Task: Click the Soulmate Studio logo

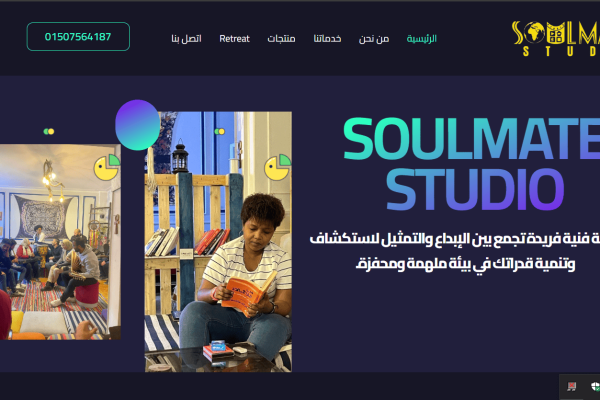Action: tap(556, 38)
